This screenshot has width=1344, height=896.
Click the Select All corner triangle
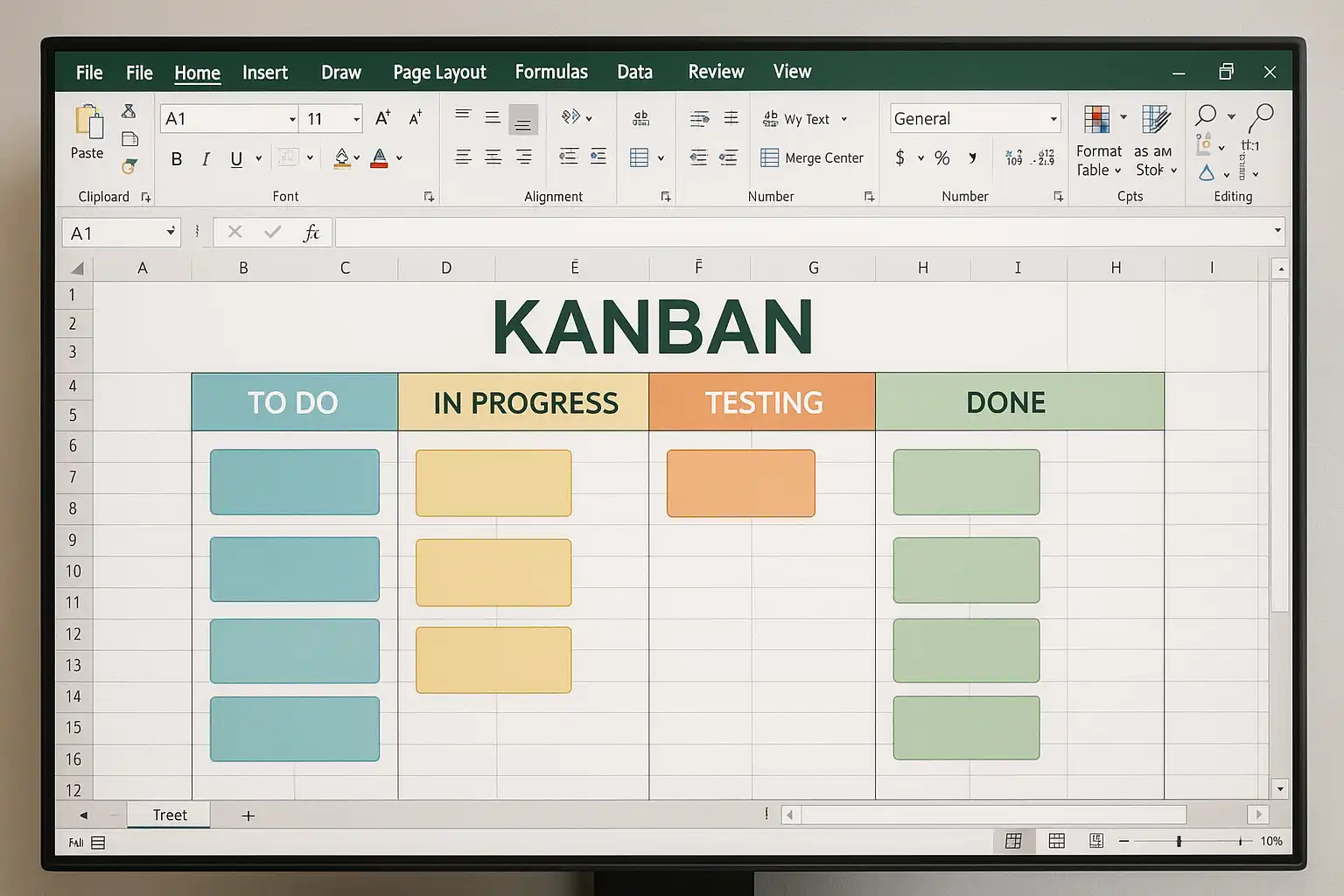coord(77,269)
